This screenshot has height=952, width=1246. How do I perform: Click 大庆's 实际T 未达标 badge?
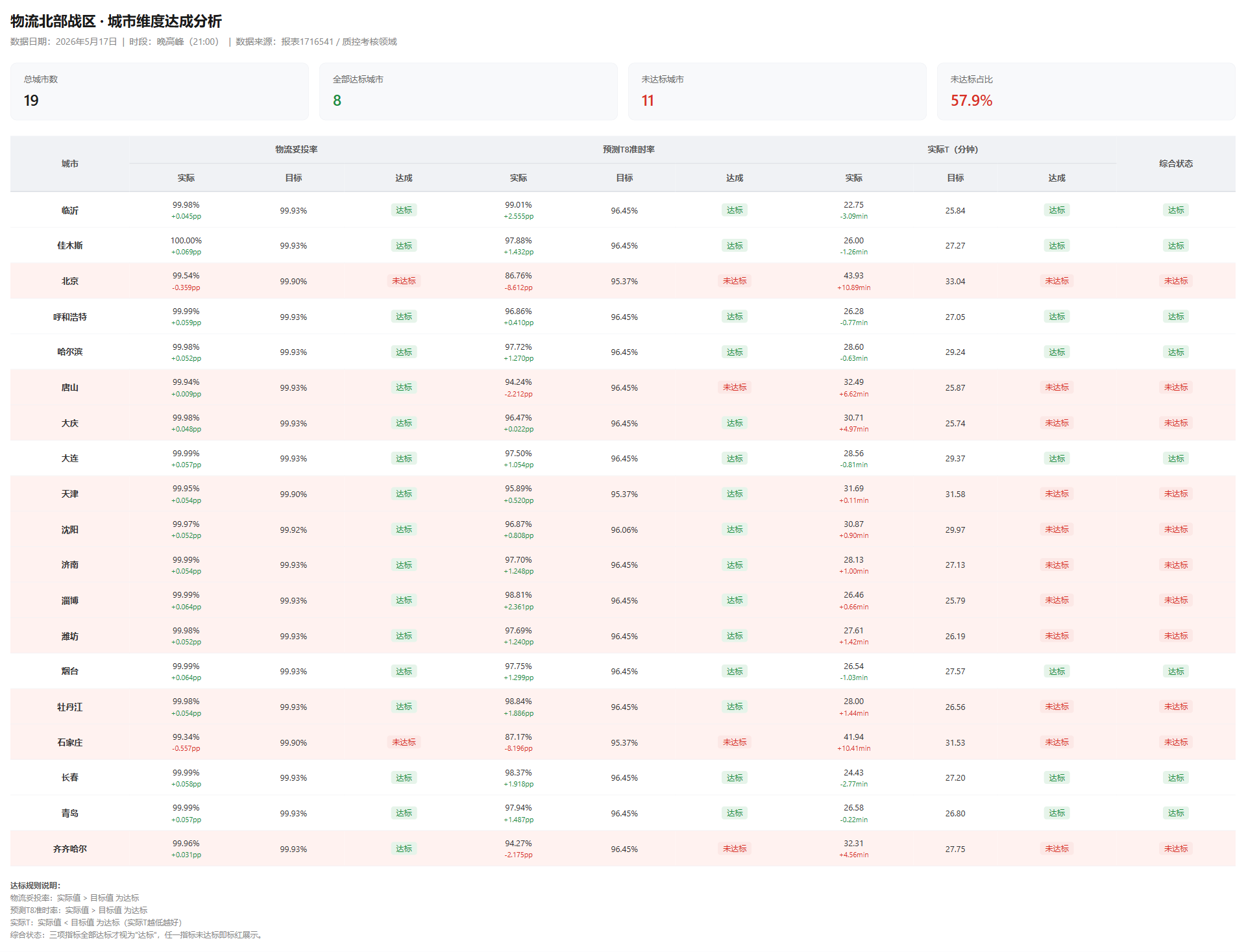1057,423
